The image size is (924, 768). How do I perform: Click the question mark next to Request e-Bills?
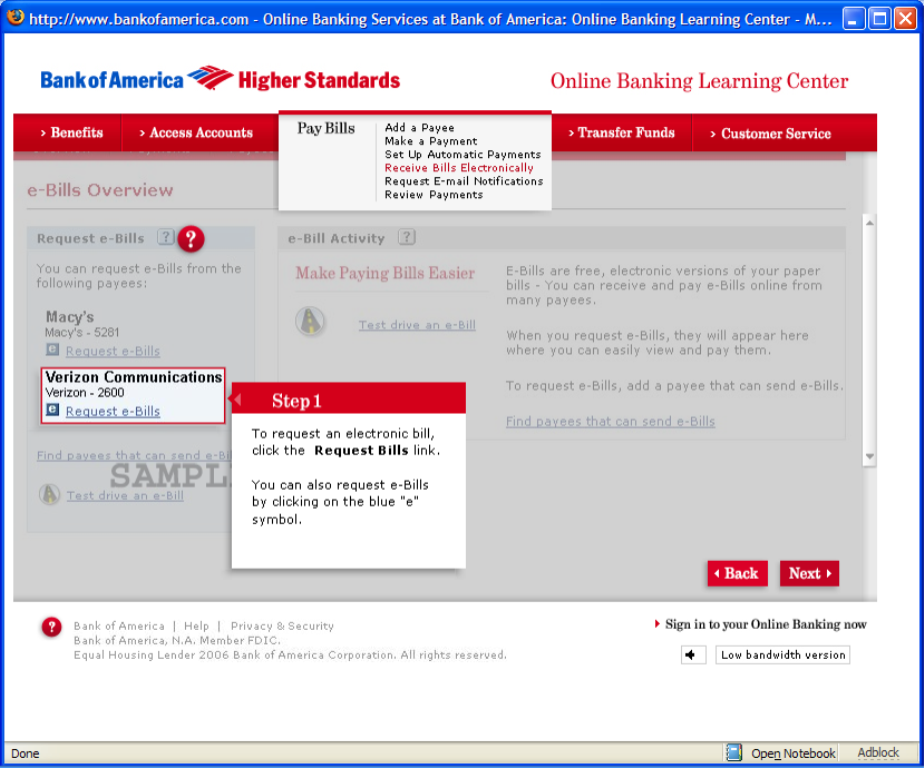pos(165,238)
